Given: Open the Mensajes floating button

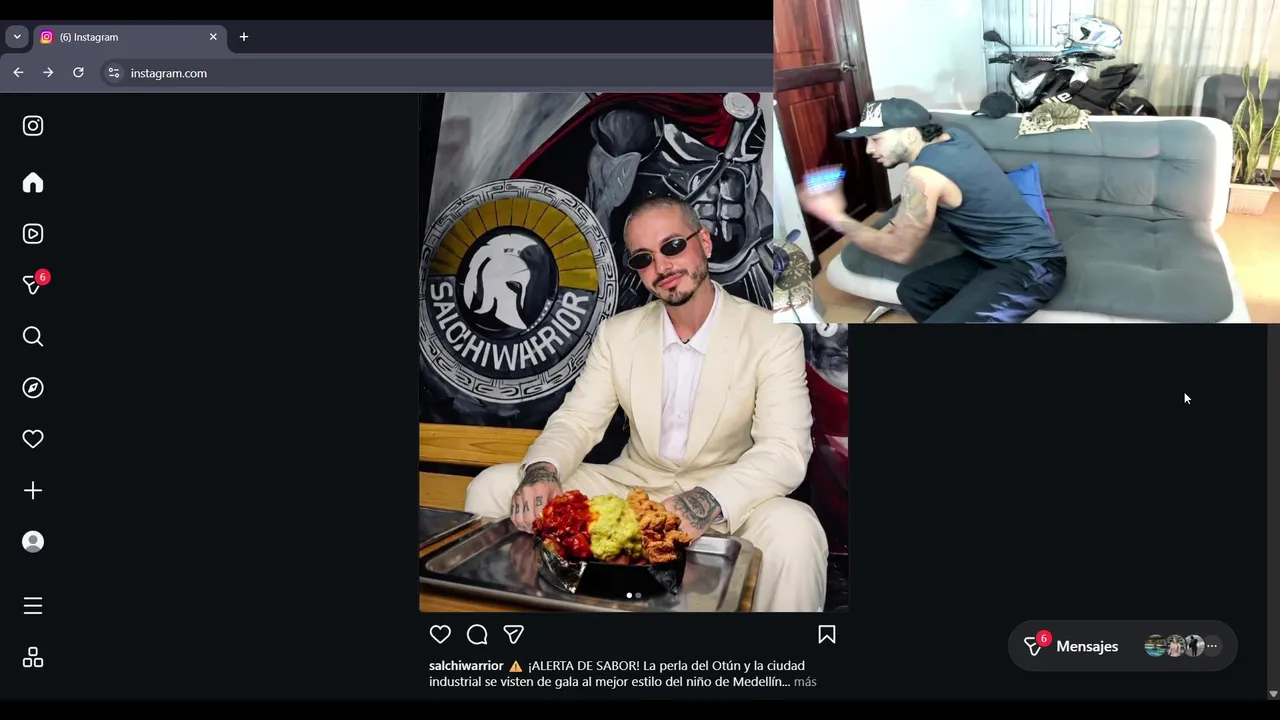Looking at the screenshot, I should 1122,646.
